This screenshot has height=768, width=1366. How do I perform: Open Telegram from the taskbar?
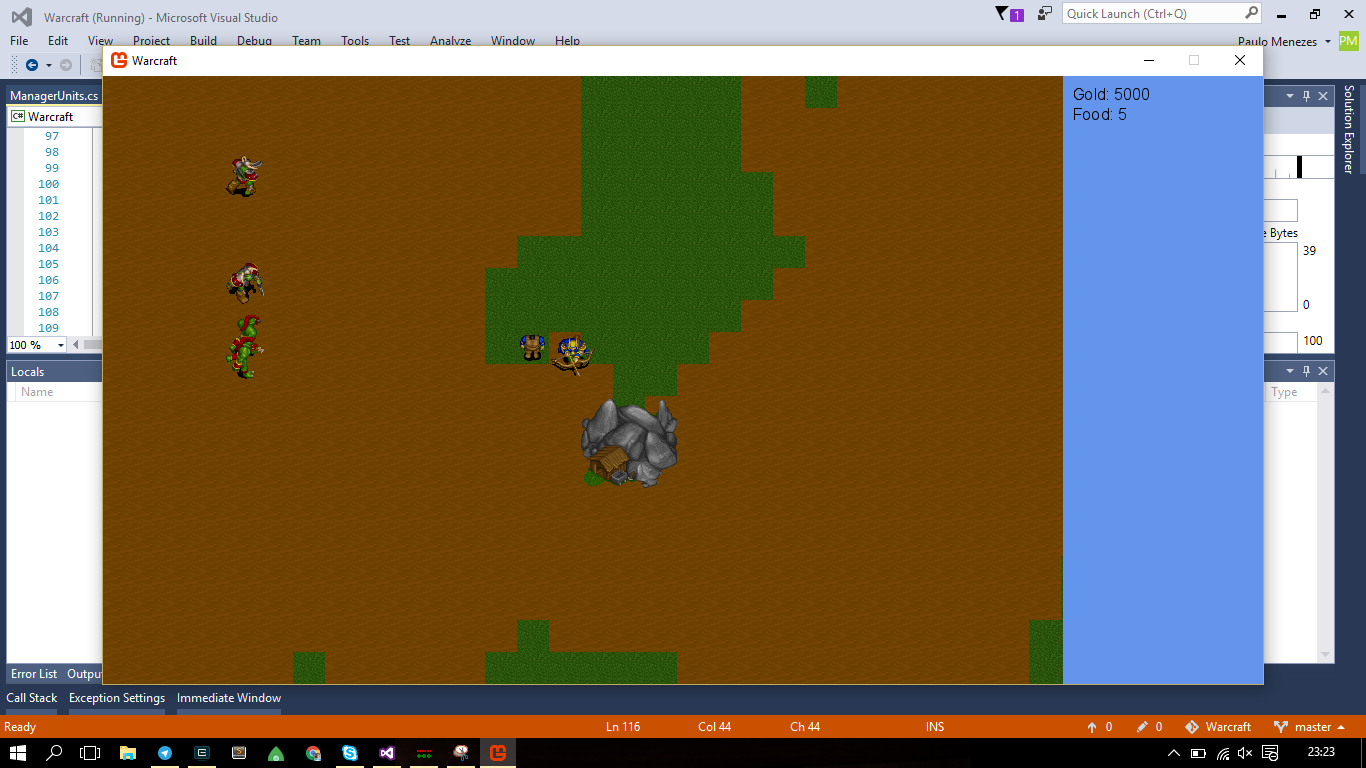coord(164,753)
